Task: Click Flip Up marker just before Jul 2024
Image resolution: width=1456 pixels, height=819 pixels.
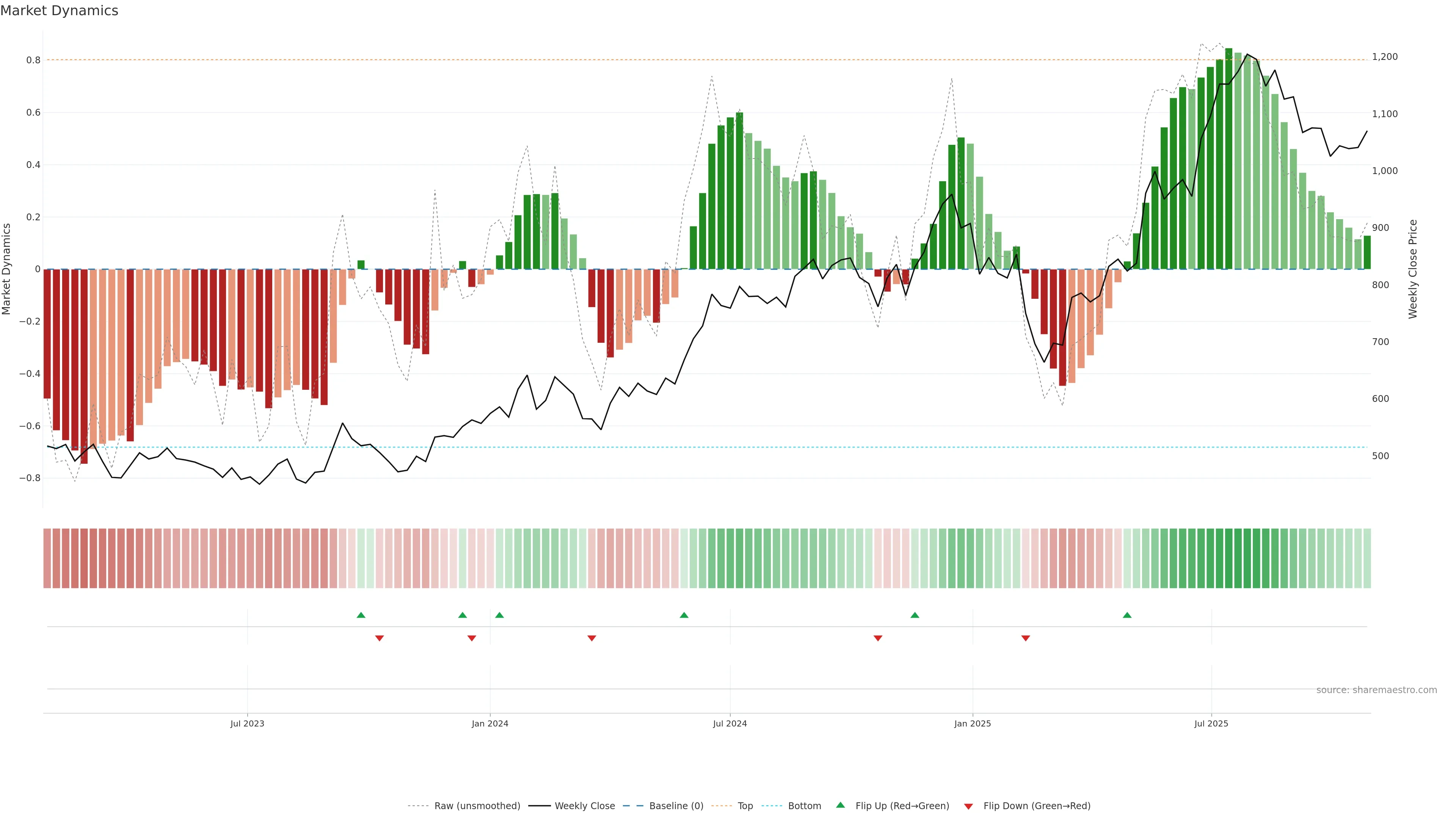Action: (684, 615)
